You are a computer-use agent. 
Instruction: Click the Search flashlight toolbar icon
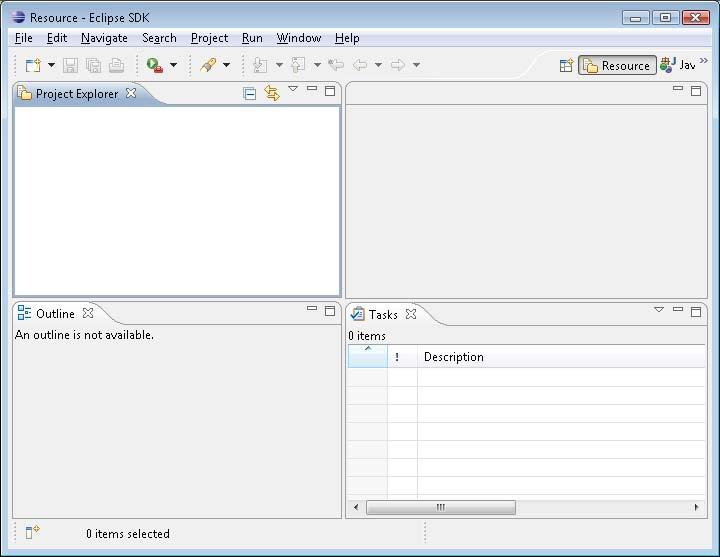[208, 65]
